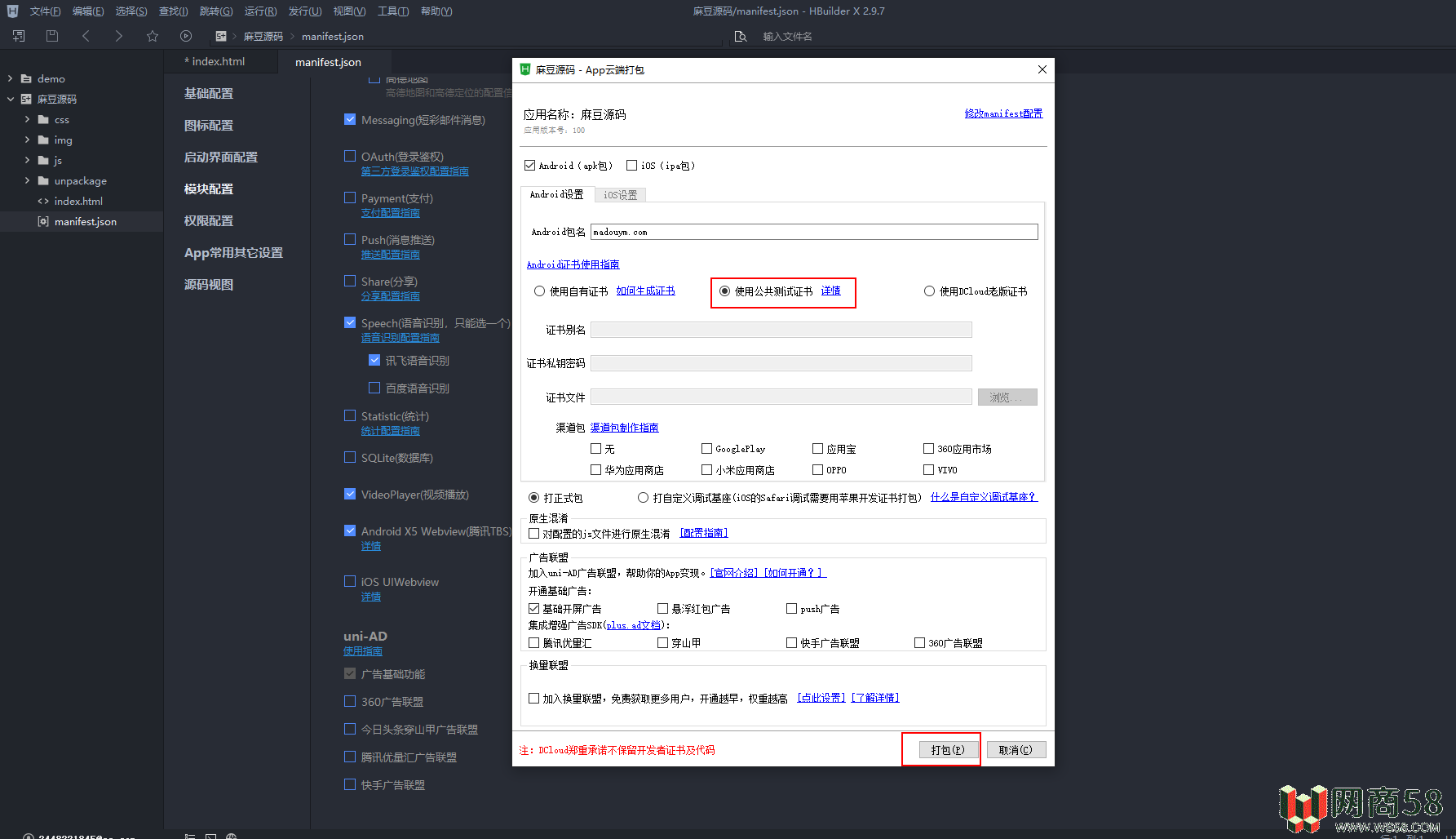The width and height of the screenshot is (1456, 839).
Task: Enable 悬浮红包广告 checkbox
Action: (x=662, y=609)
